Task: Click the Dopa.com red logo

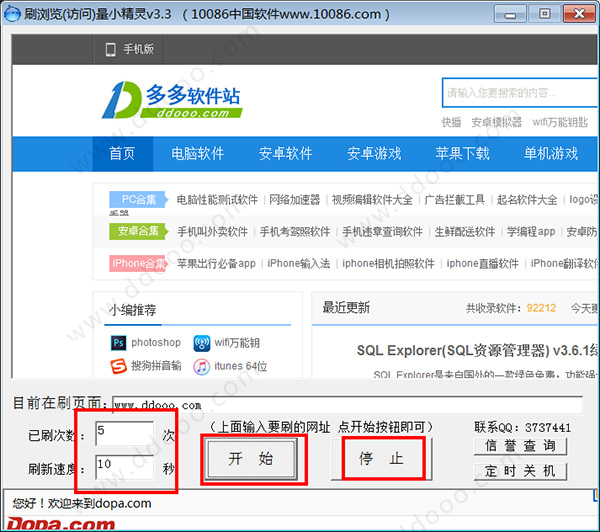Action: [x=60, y=524]
